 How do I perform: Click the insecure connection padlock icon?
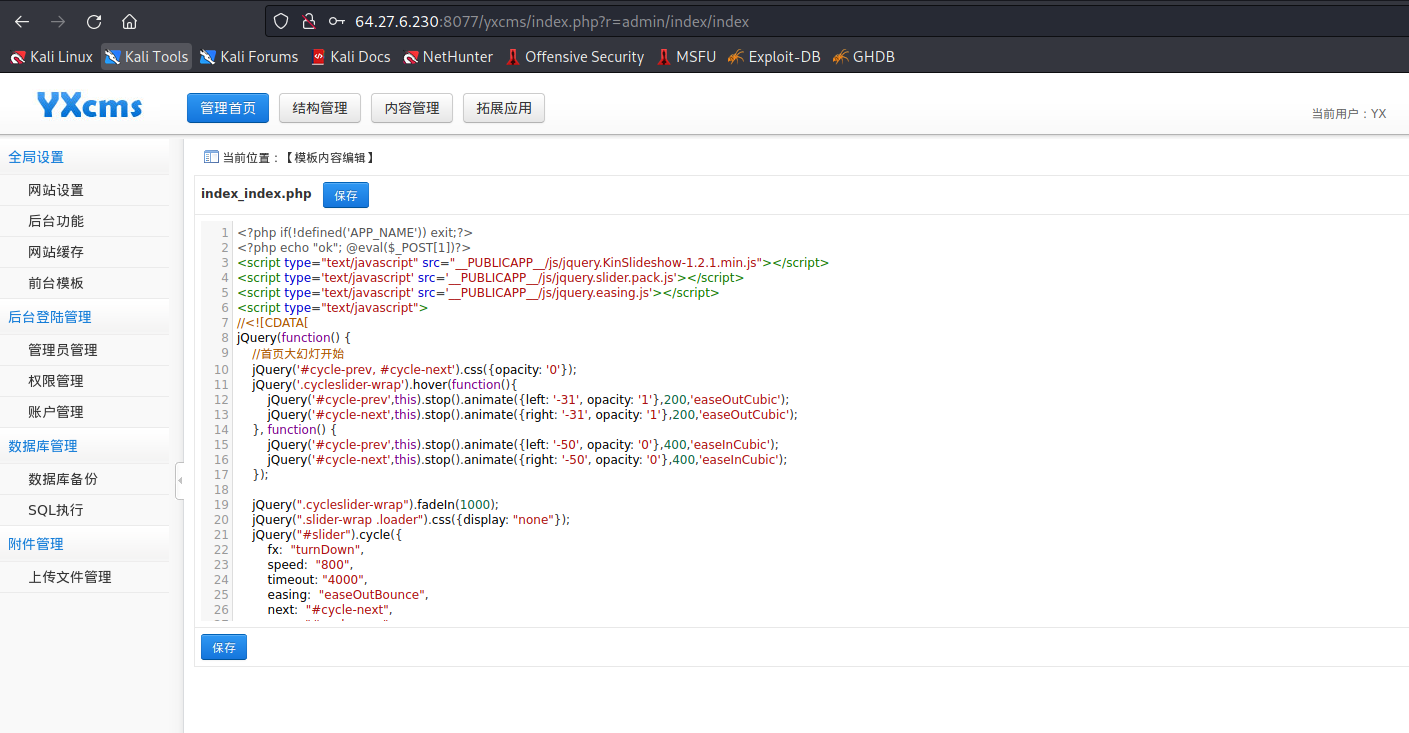coord(308,21)
